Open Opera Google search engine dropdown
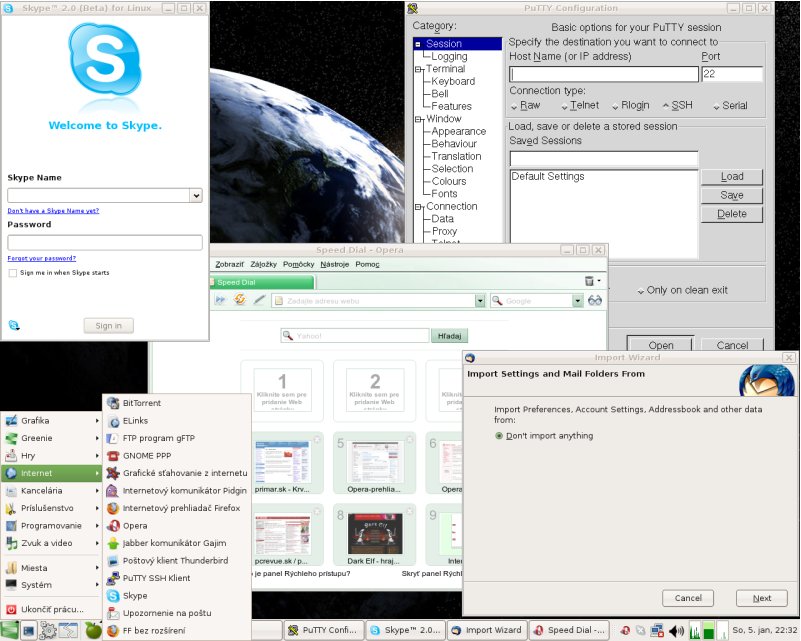 point(577,301)
